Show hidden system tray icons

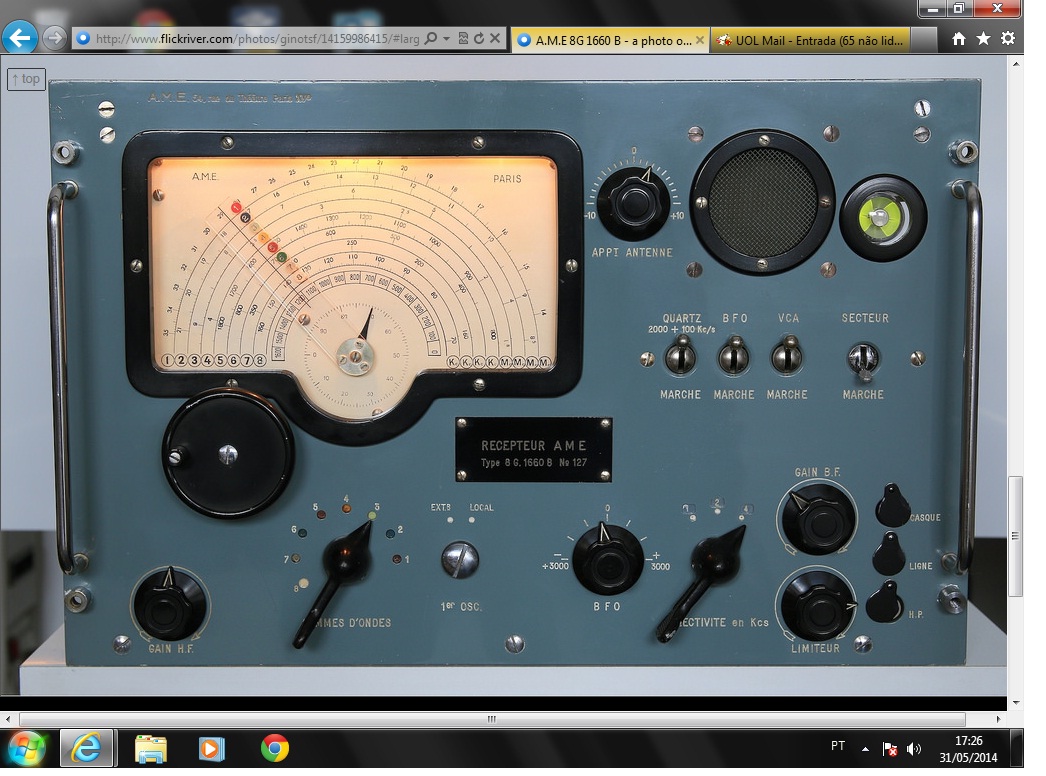(x=865, y=749)
